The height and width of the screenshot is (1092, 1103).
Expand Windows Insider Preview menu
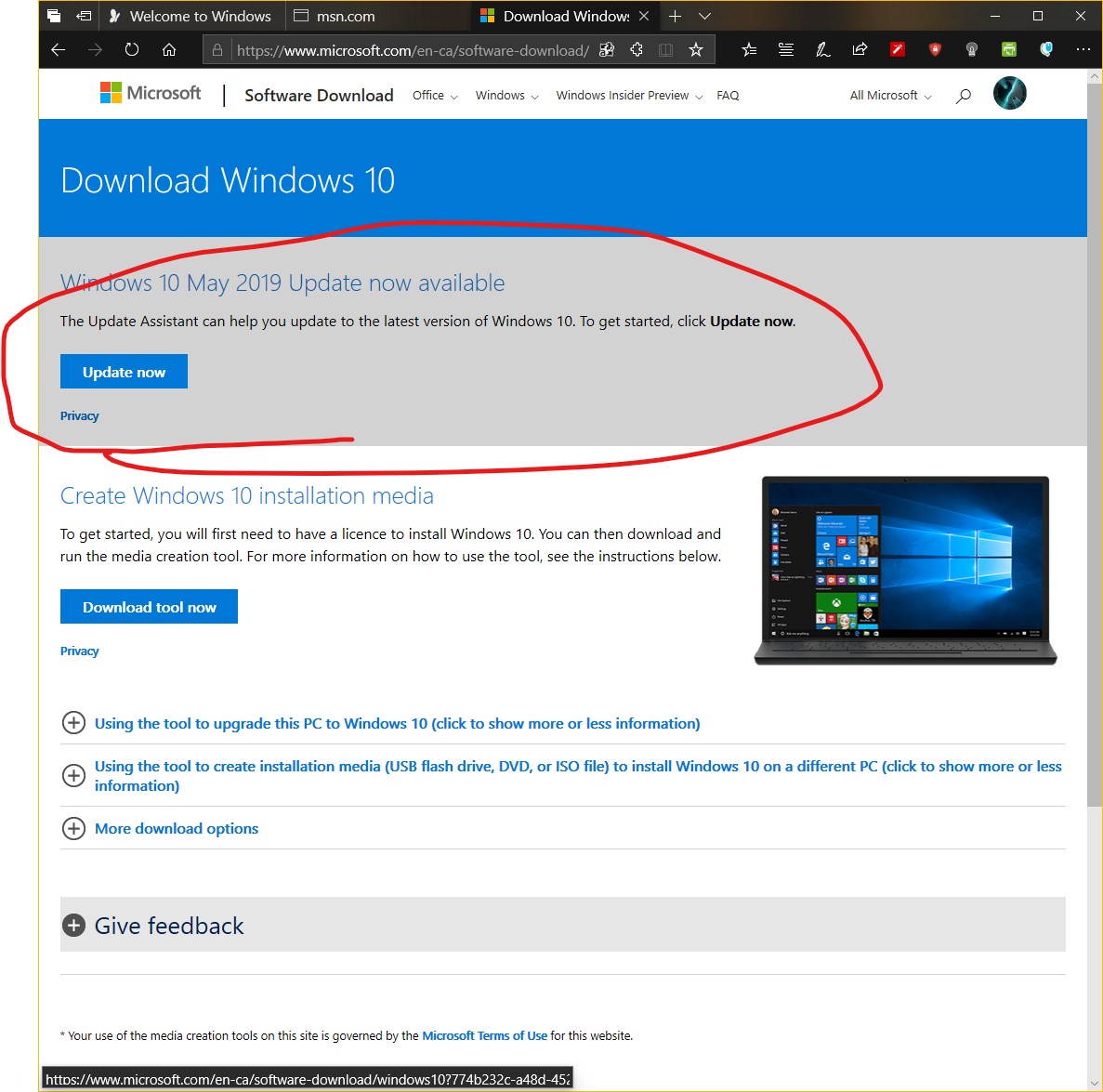pyautogui.click(x=629, y=95)
